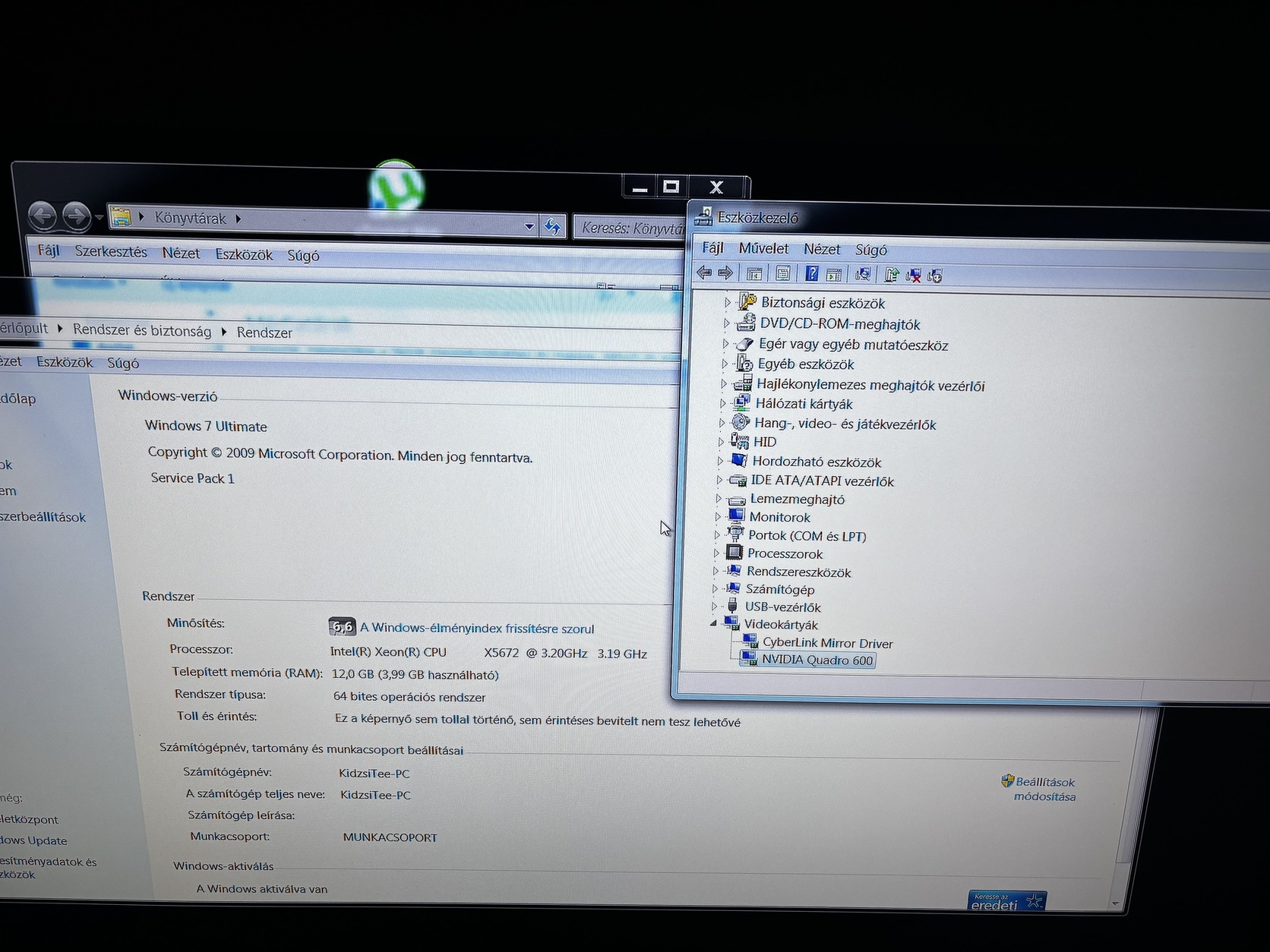The image size is (1270, 952).
Task: Click the Forward arrow in Eszközkezelő toolbar
Action: click(x=725, y=273)
